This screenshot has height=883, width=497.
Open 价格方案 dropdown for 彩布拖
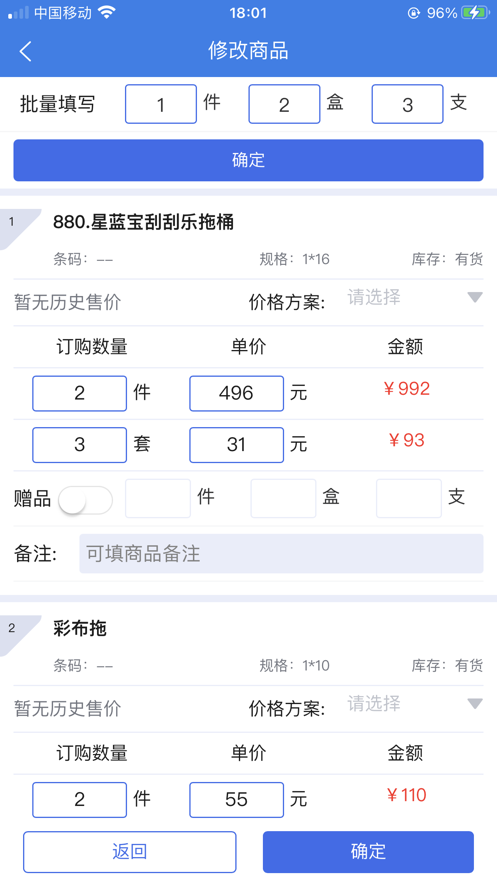point(415,703)
